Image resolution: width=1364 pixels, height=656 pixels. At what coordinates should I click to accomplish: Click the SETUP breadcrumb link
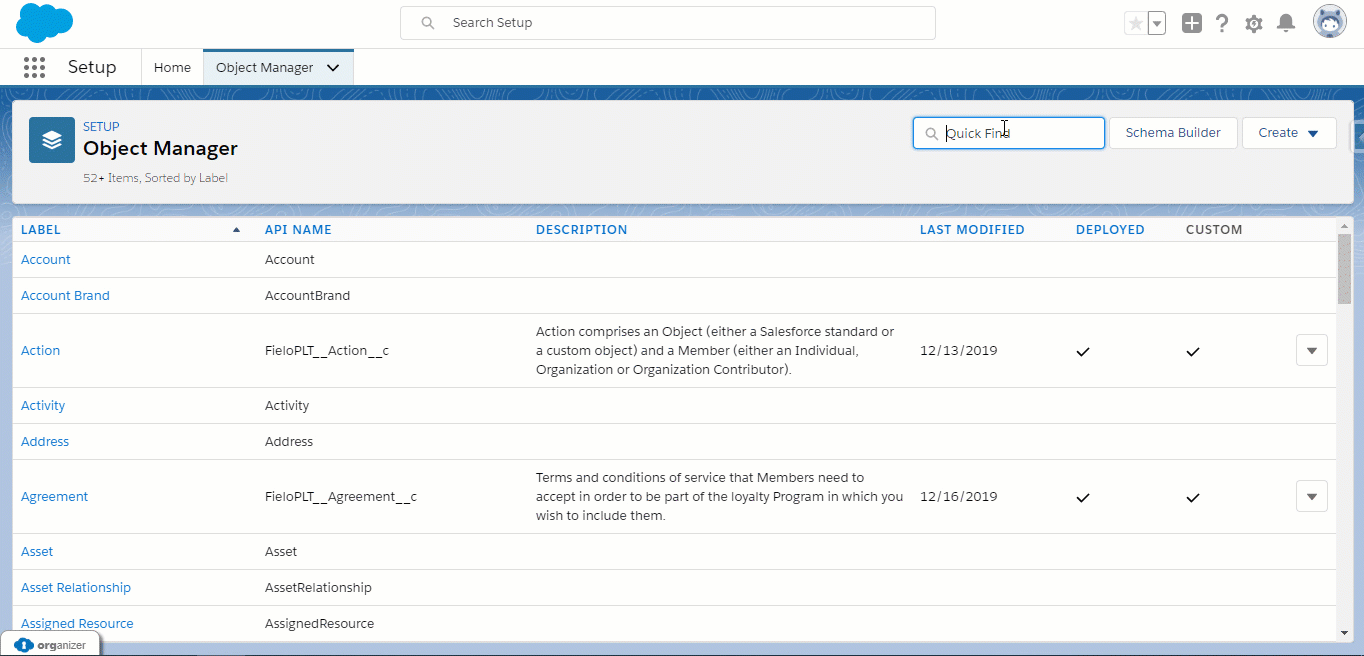[x=101, y=127]
